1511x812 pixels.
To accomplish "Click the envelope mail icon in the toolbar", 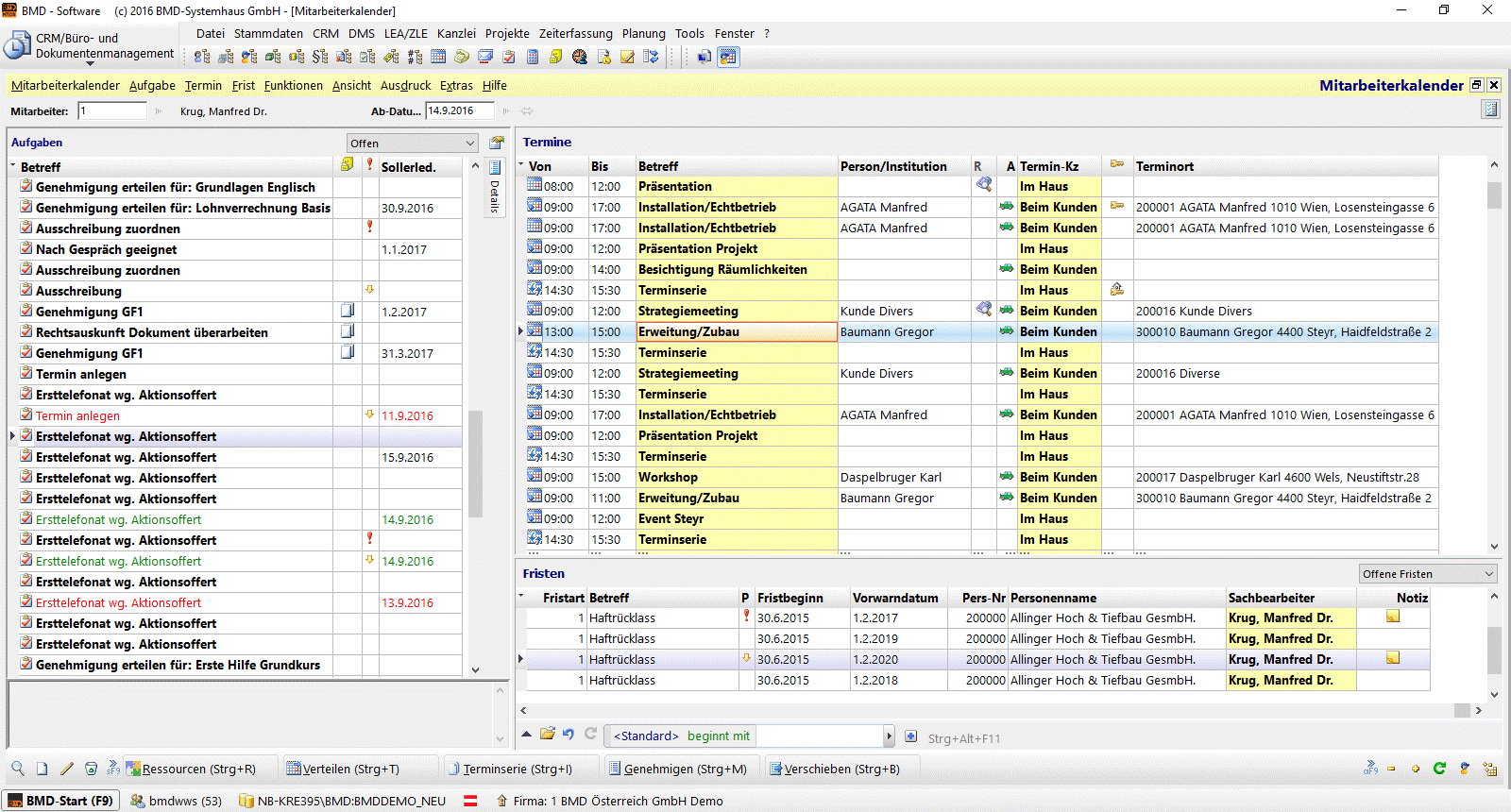I will pyautogui.click(x=485, y=57).
